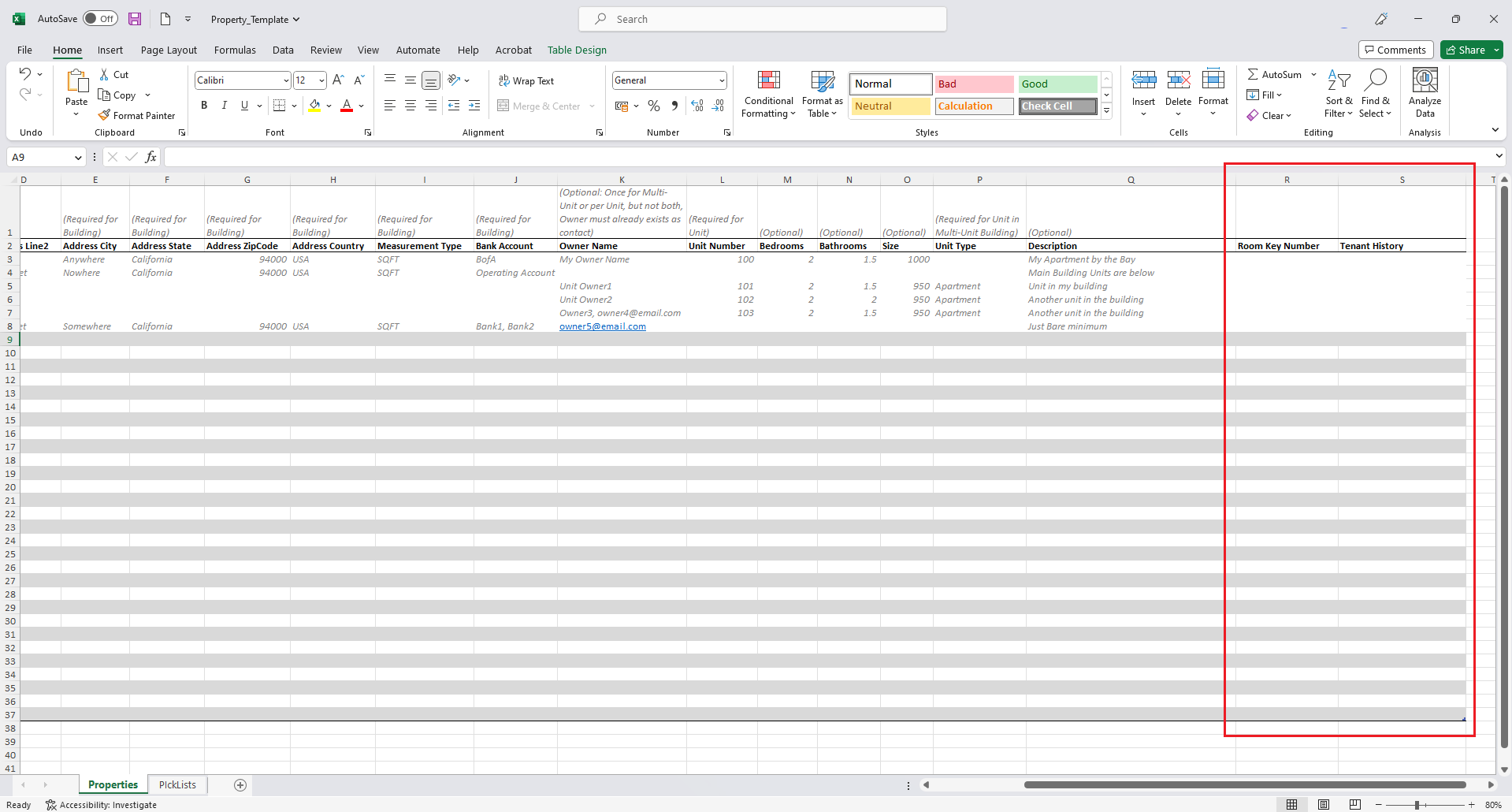Screen dimensions: 1512x812
Task: Expand the formula bar
Action: pos(1499,156)
